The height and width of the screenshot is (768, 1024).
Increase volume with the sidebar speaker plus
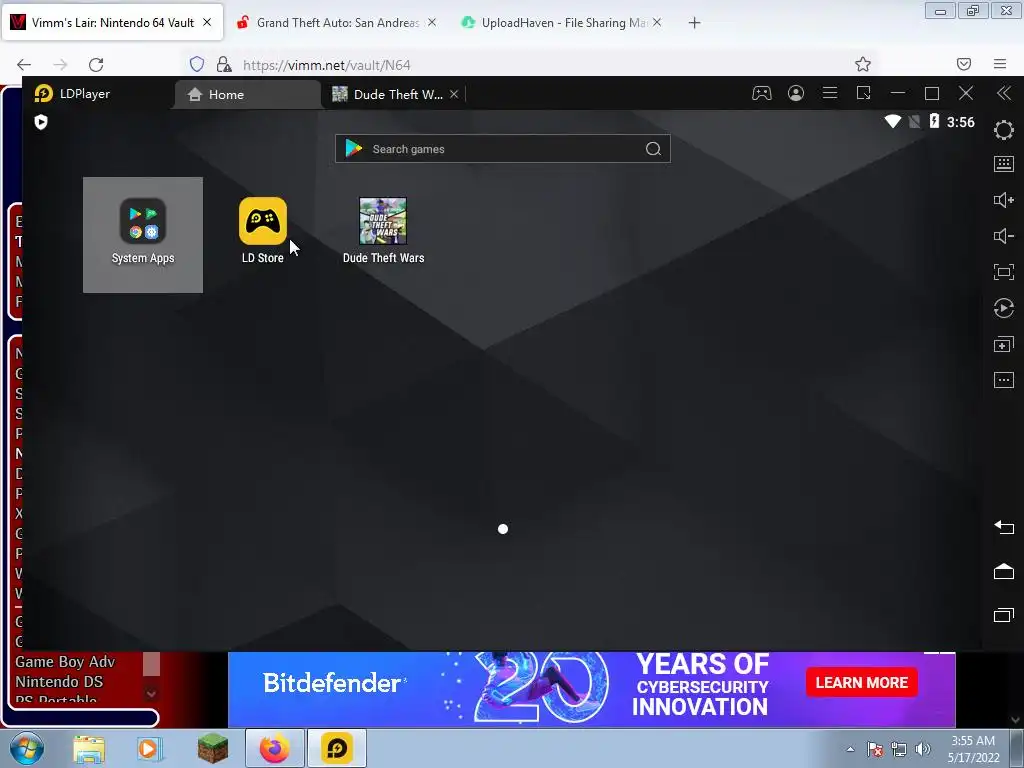click(1003, 200)
